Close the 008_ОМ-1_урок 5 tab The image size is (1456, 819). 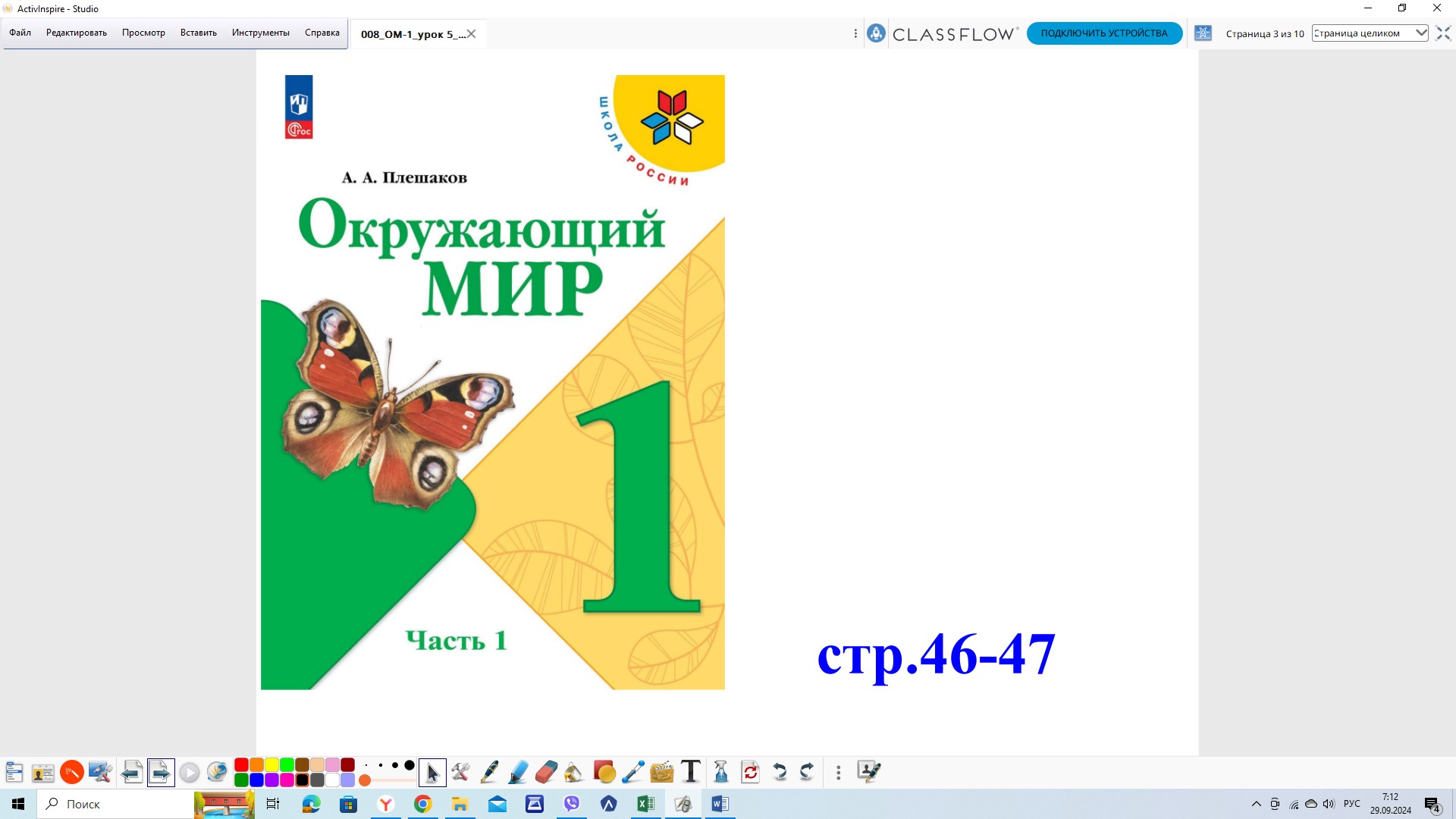[471, 33]
